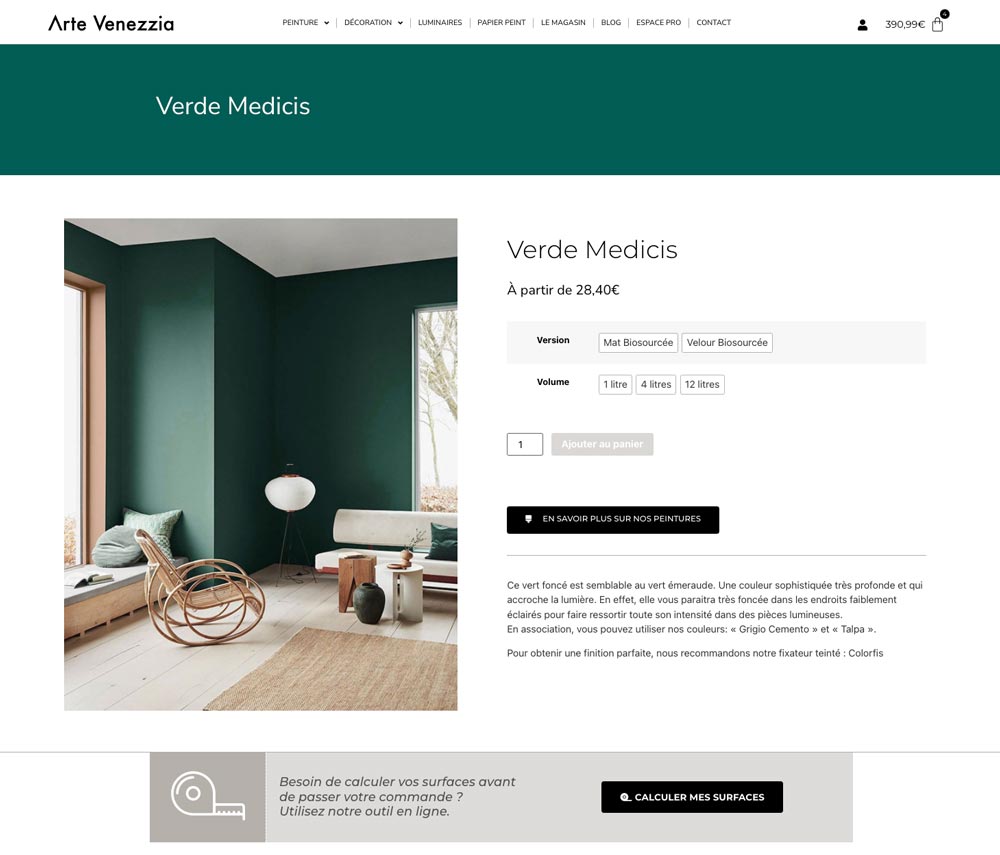Open the user account icon
Image resolution: width=1000 pixels, height=855 pixels.
[862, 25]
